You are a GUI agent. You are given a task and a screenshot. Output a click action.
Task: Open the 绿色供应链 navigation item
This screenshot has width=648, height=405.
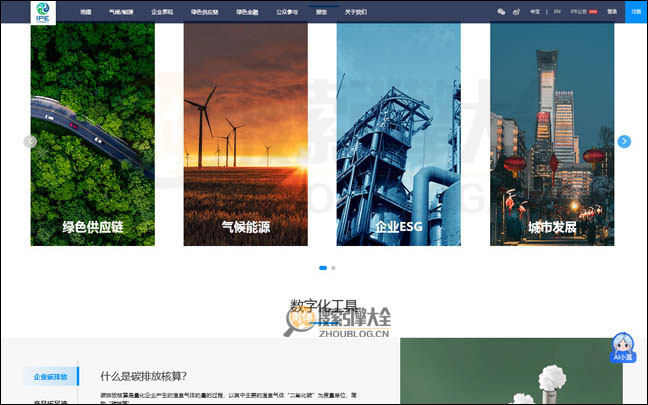click(205, 12)
